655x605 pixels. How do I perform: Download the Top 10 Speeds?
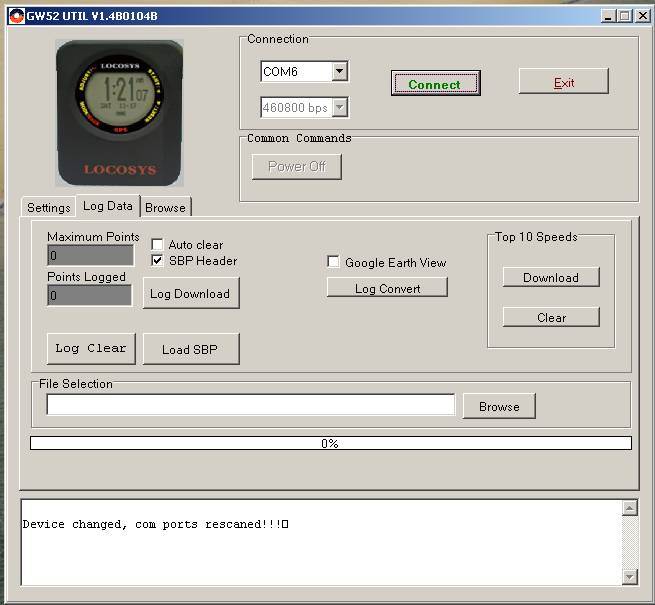pos(550,277)
